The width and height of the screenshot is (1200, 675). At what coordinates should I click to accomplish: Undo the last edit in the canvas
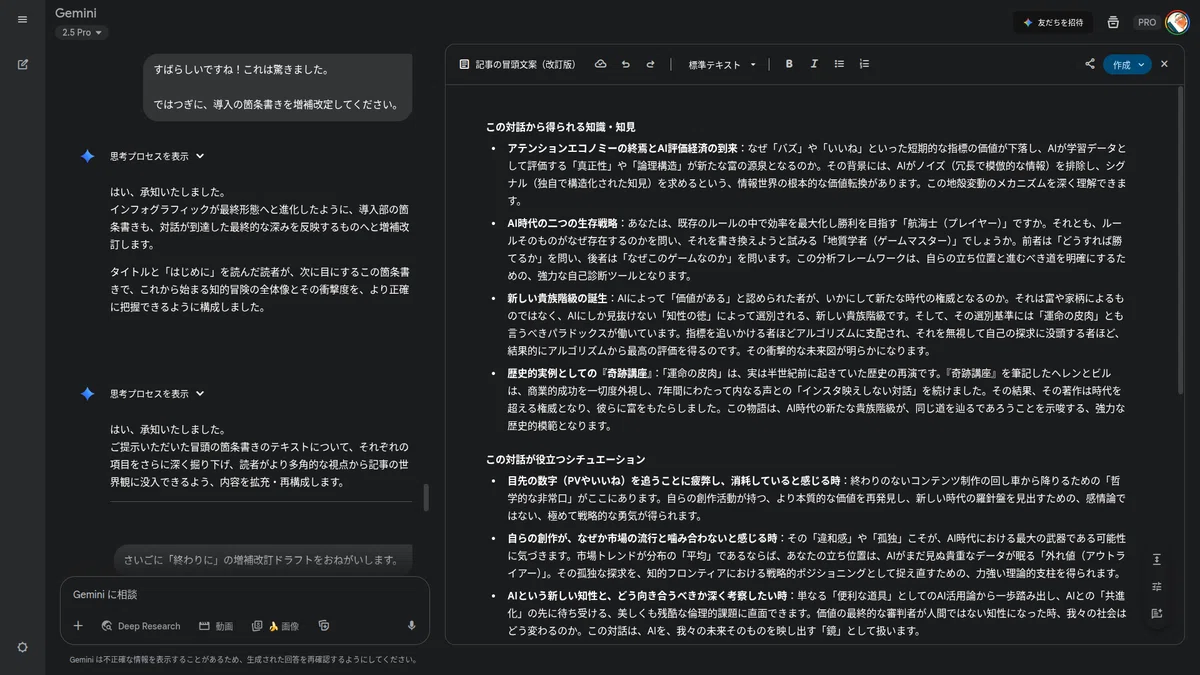pos(625,64)
